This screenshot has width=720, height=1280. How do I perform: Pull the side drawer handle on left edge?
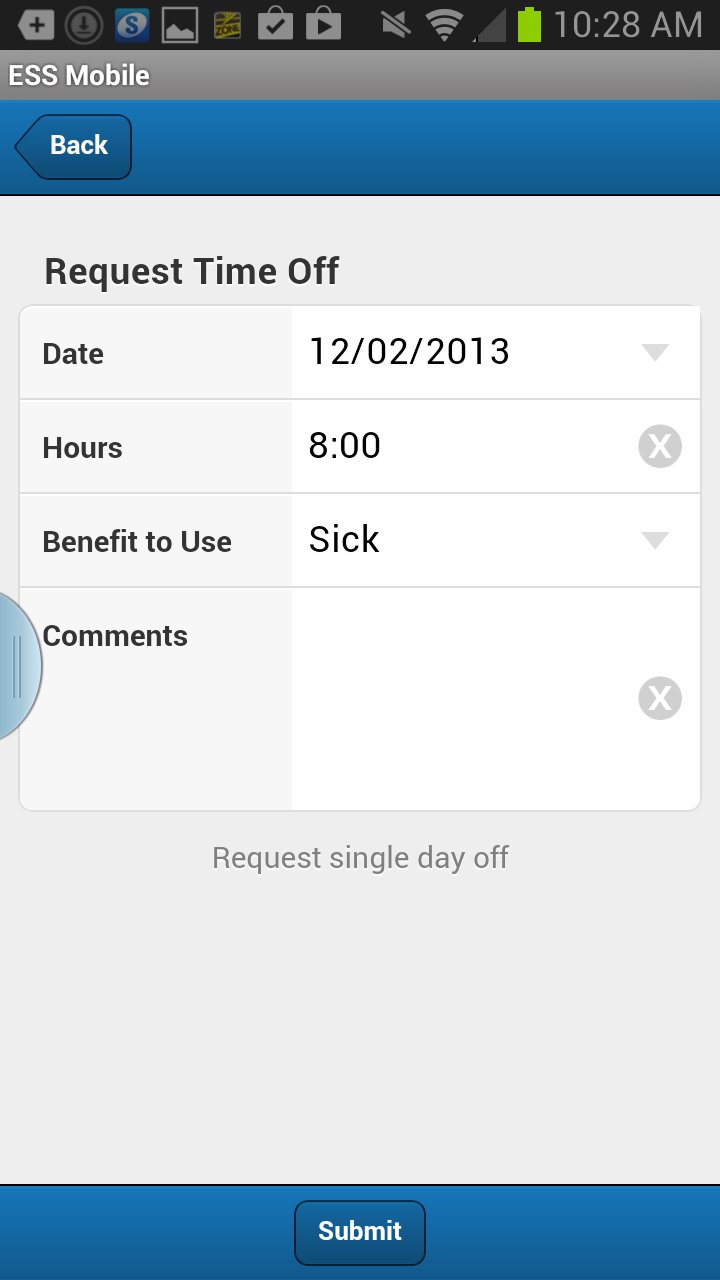point(16,666)
